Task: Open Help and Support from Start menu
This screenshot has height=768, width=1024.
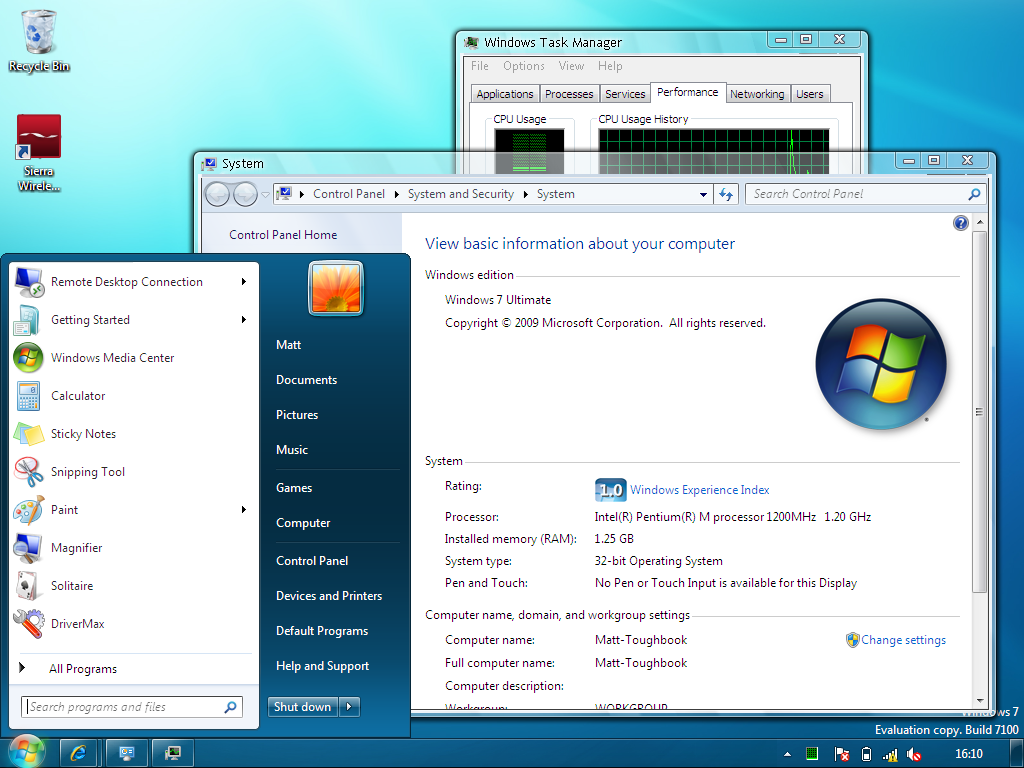Action: (x=323, y=665)
